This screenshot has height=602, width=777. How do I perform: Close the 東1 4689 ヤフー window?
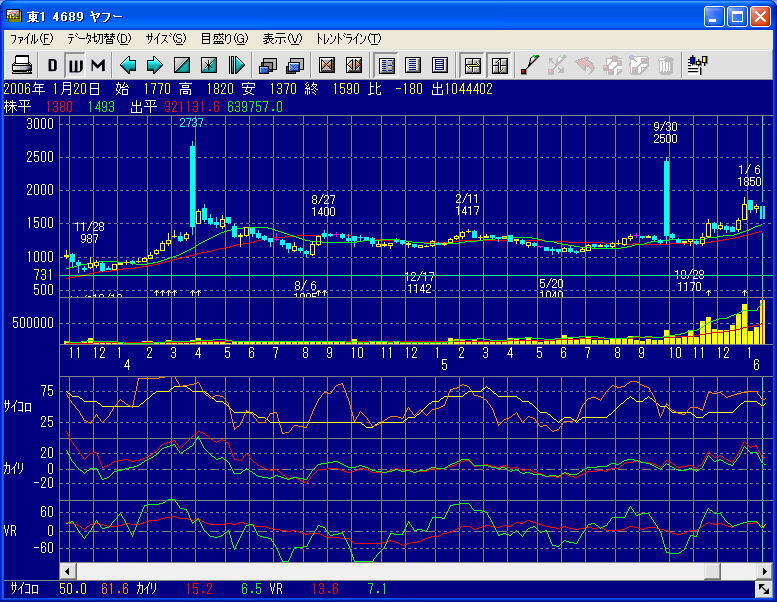click(760, 16)
